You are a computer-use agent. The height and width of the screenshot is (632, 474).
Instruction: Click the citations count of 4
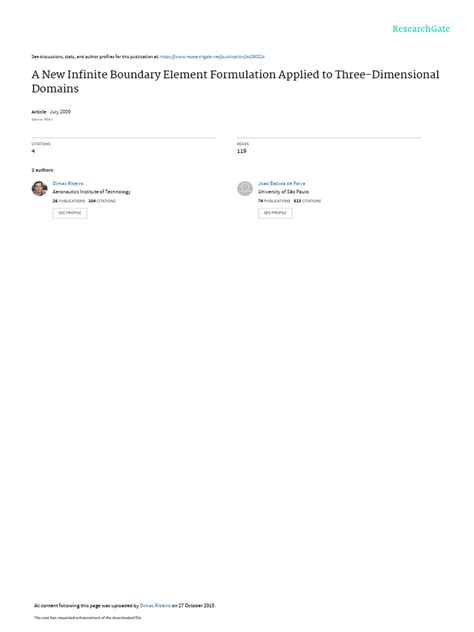click(x=33, y=151)
